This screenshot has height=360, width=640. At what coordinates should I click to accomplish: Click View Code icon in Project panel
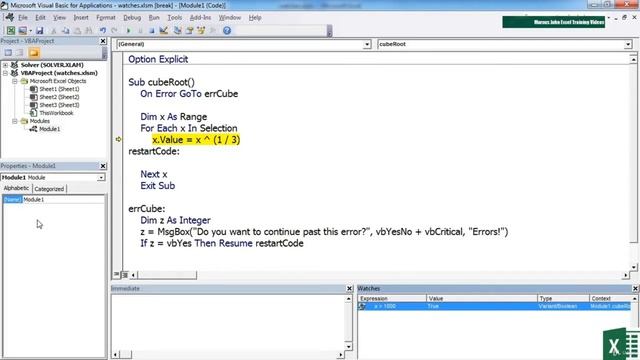(8, 53)
